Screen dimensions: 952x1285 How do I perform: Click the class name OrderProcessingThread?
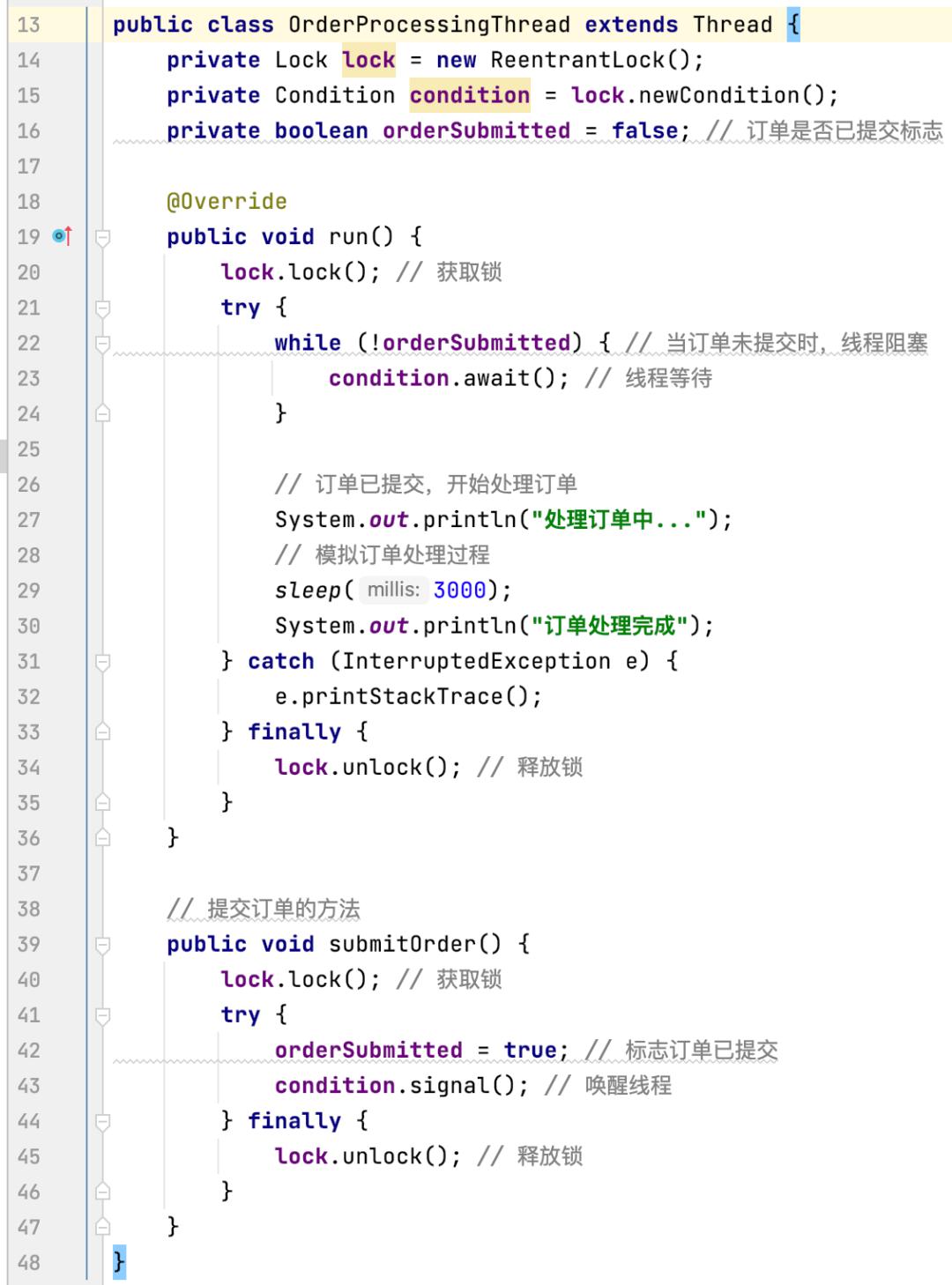(x=429, y=25)
